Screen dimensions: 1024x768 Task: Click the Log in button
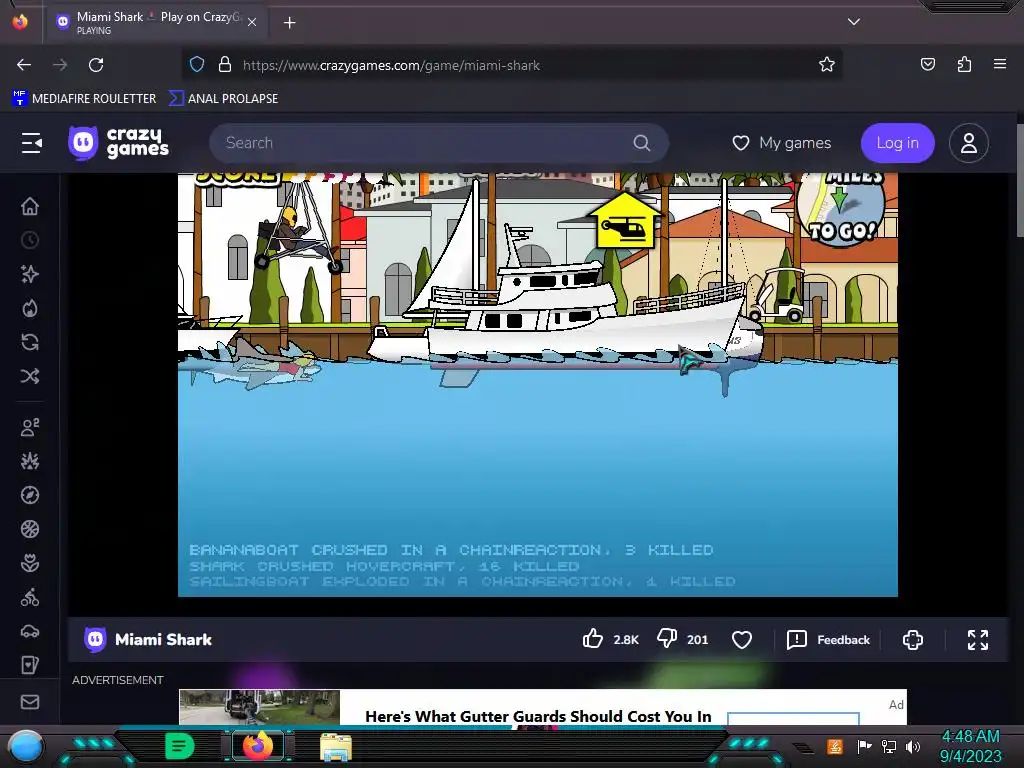pos(897,143)
